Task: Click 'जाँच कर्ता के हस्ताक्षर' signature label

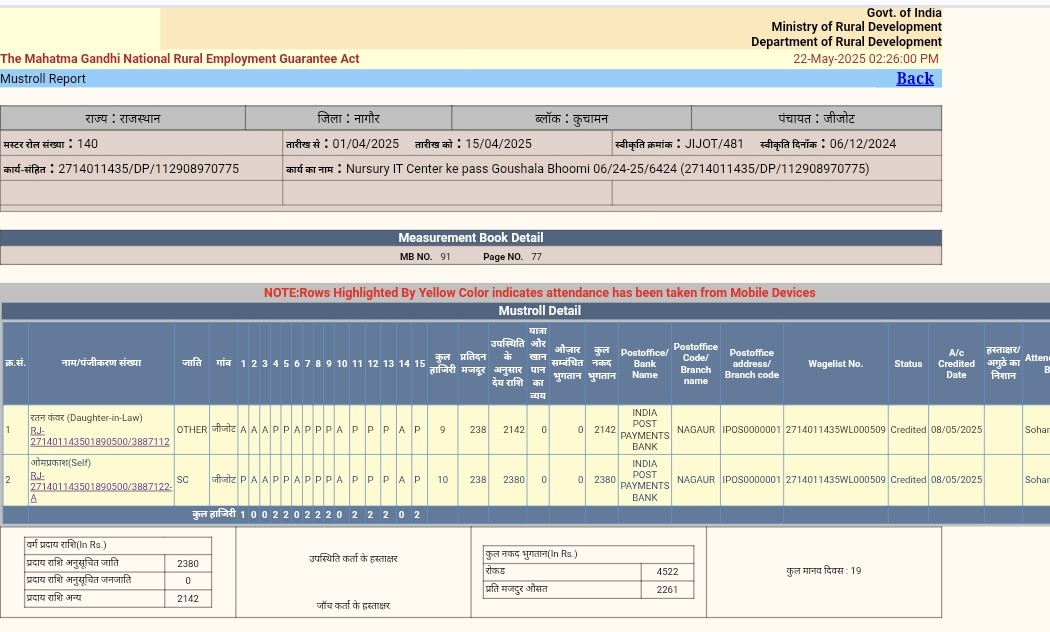Action: coord(353,605)
